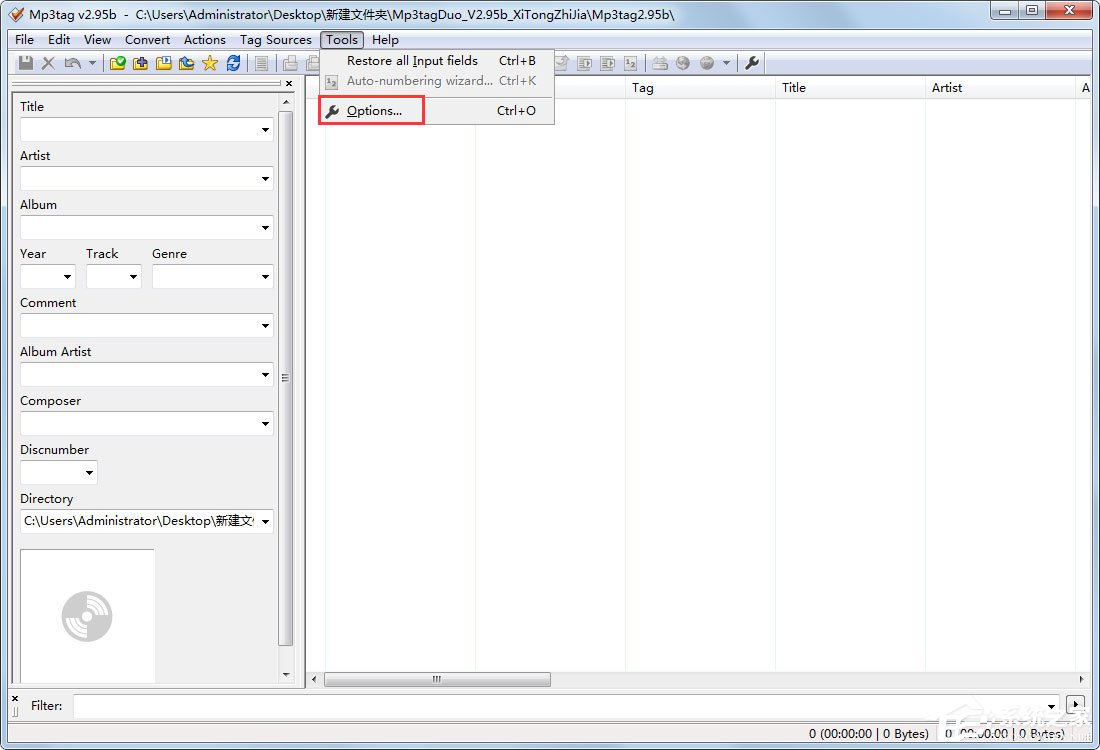The height and width of the screenshot is (750, 1100).
Task: Expand the Album Artist dropdown
Action: pos(265,375)
